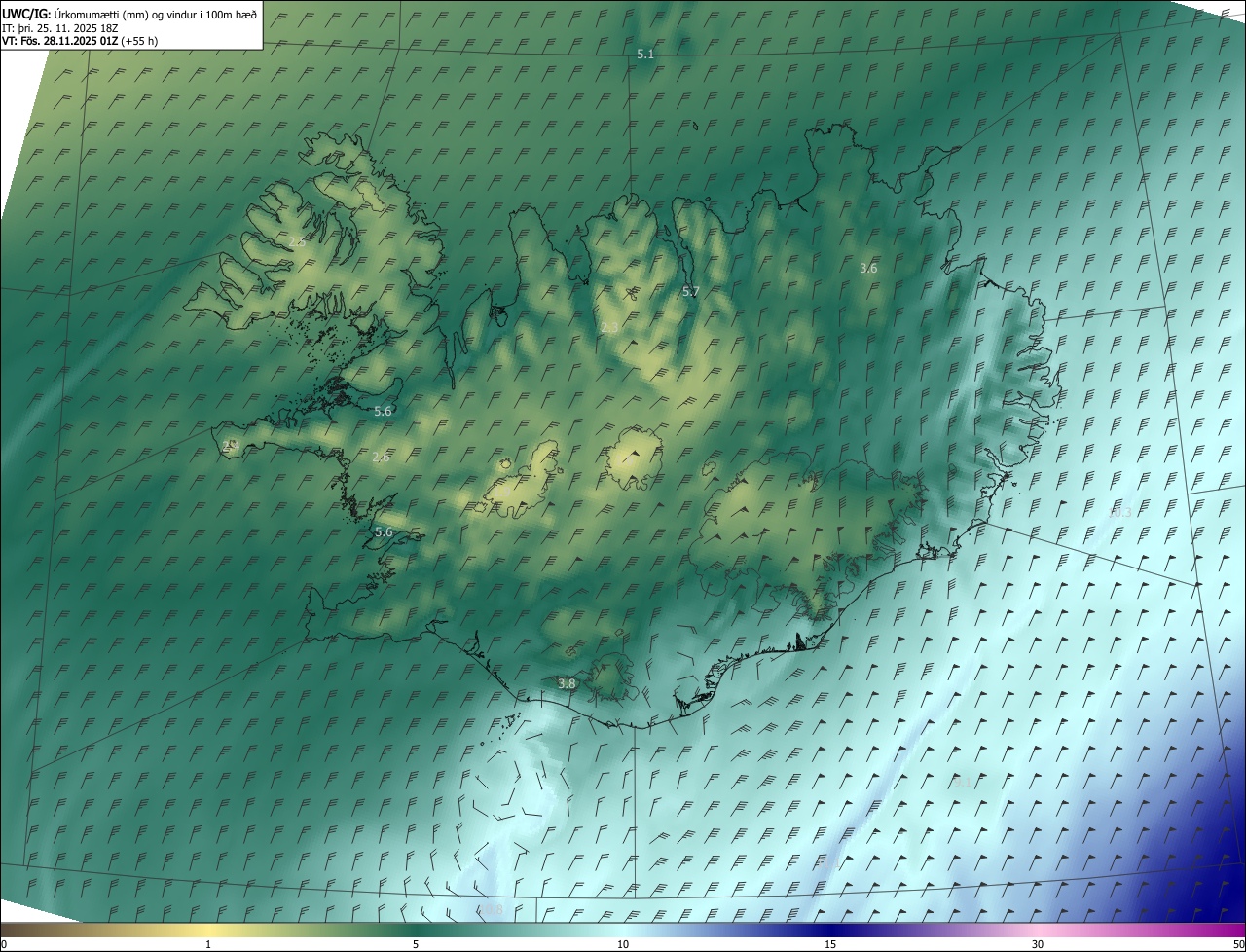
Task: Click the 2.4 value label on the map
Action: click(231, 445)
